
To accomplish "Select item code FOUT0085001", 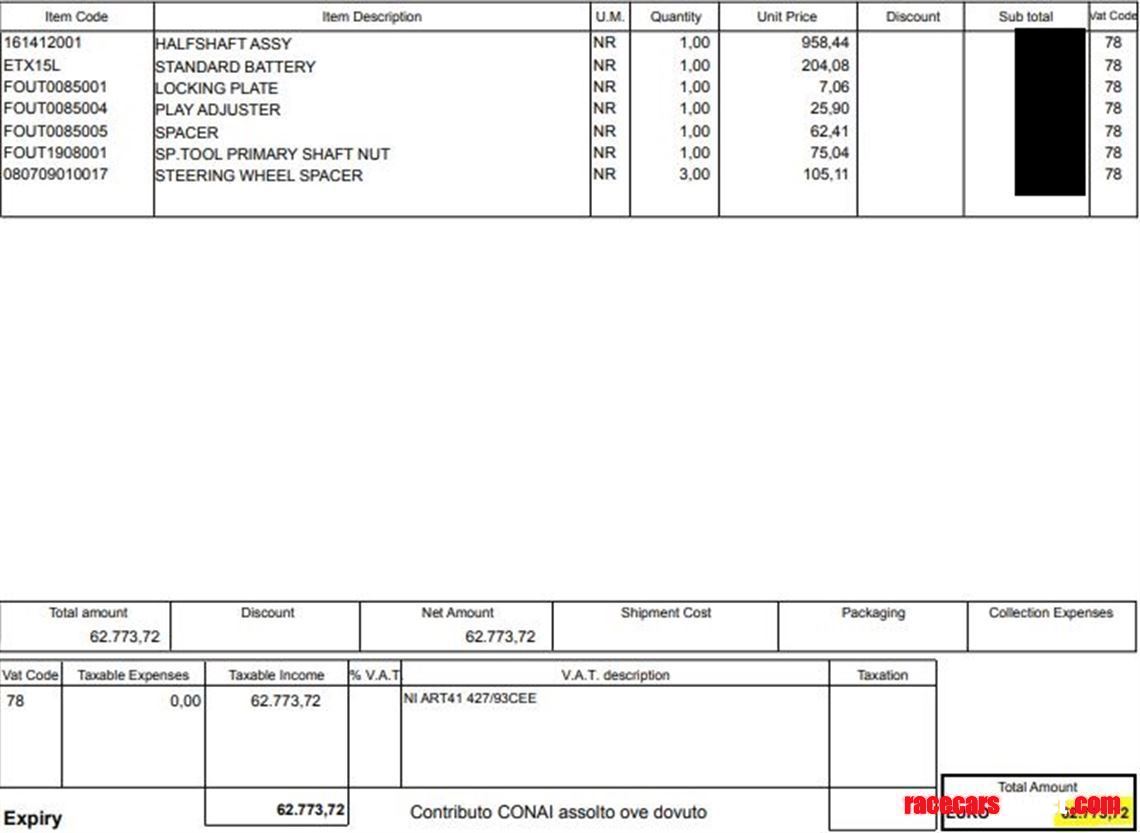I will tap(55, 87).
